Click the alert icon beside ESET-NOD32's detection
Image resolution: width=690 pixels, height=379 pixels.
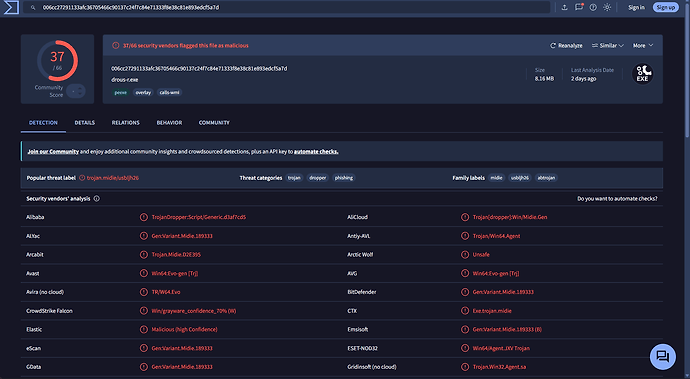tap(465, 348)
